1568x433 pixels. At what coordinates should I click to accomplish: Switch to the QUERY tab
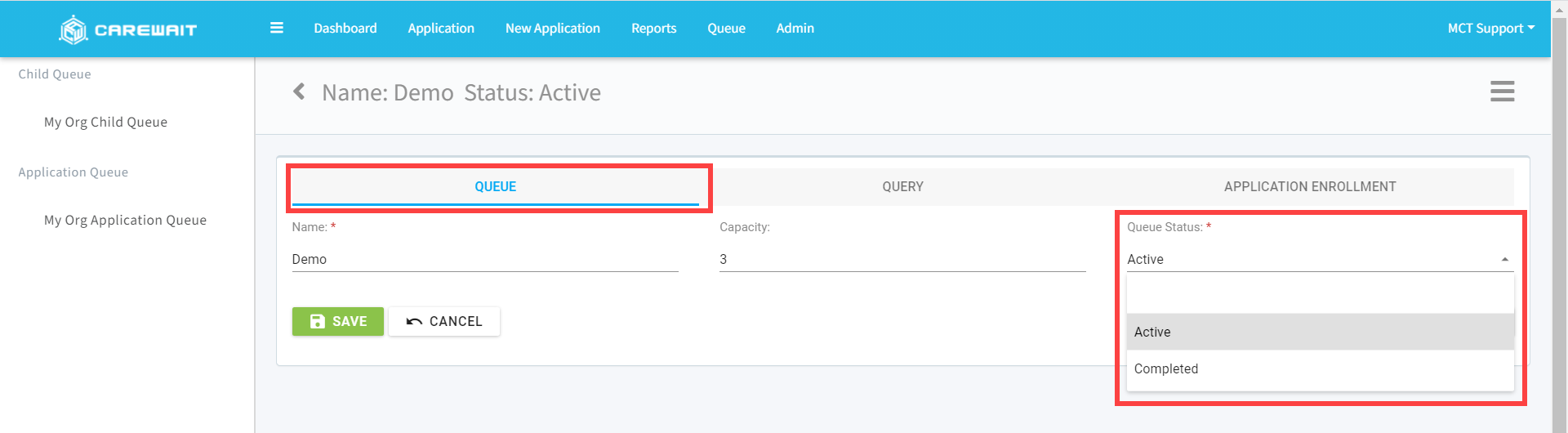[902, 186]
